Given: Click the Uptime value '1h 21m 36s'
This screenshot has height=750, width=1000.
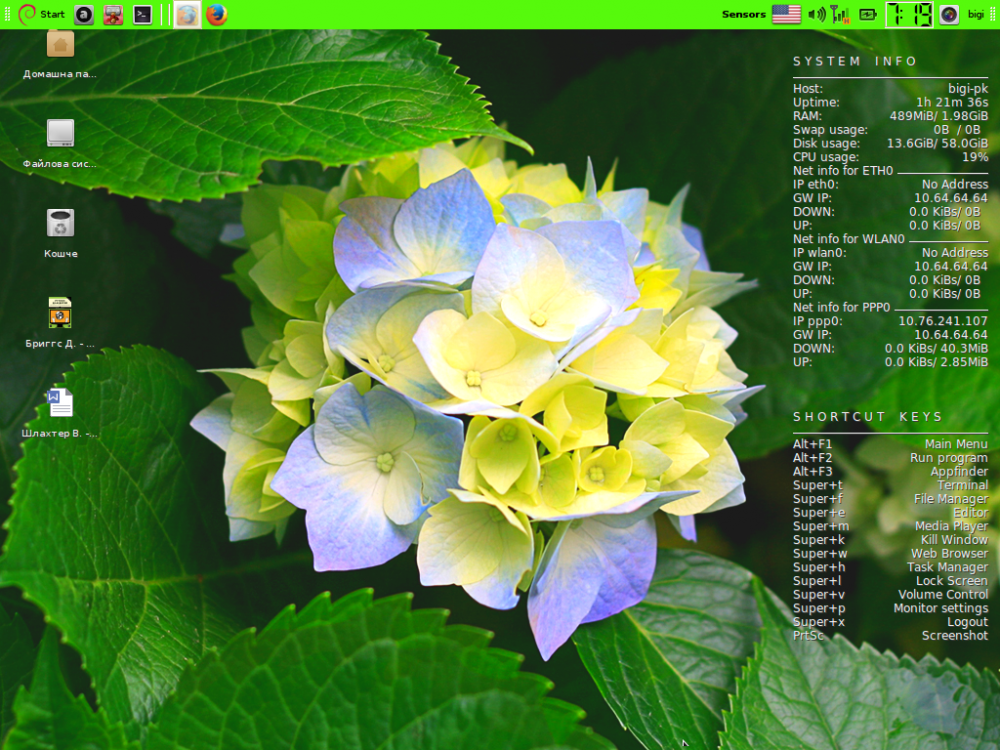Looking at the screenshot, I should click(952, 102).
